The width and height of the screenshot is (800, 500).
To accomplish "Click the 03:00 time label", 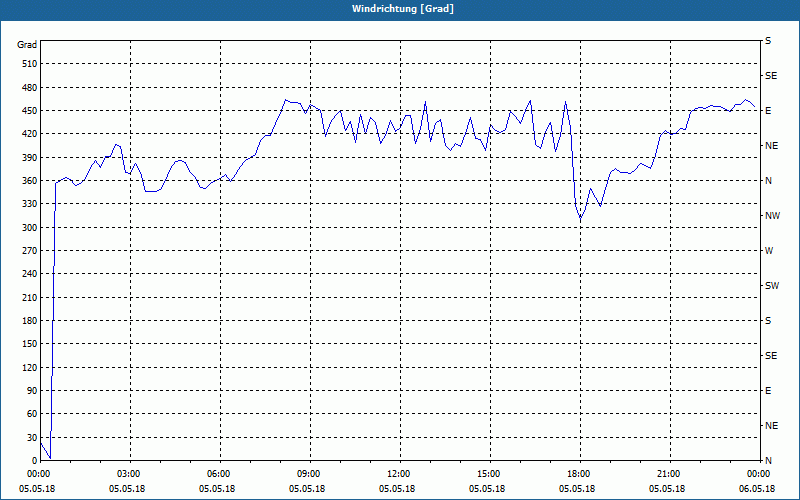I will tap(131, 474).
